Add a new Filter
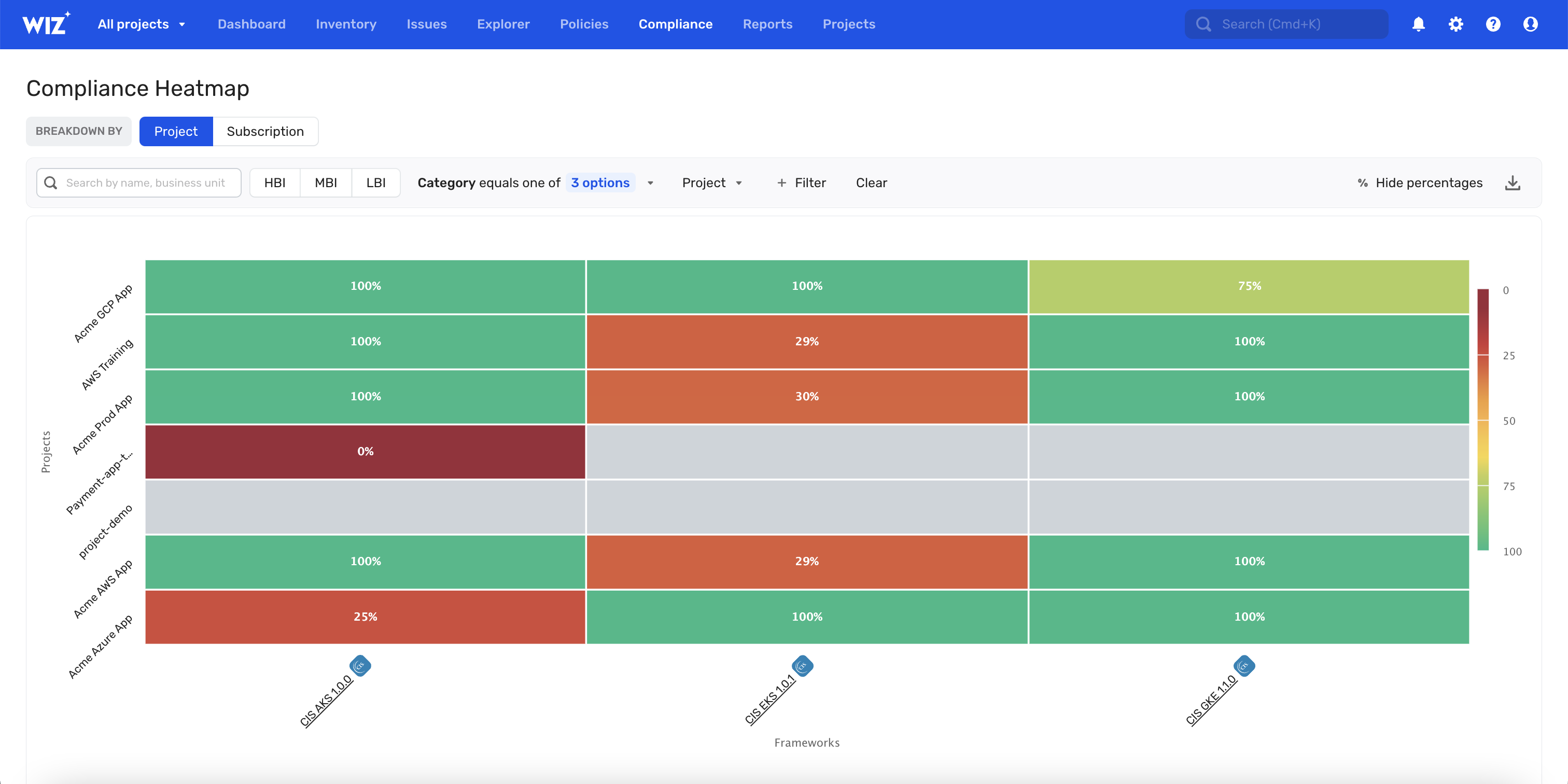 [x=802, y=183]
